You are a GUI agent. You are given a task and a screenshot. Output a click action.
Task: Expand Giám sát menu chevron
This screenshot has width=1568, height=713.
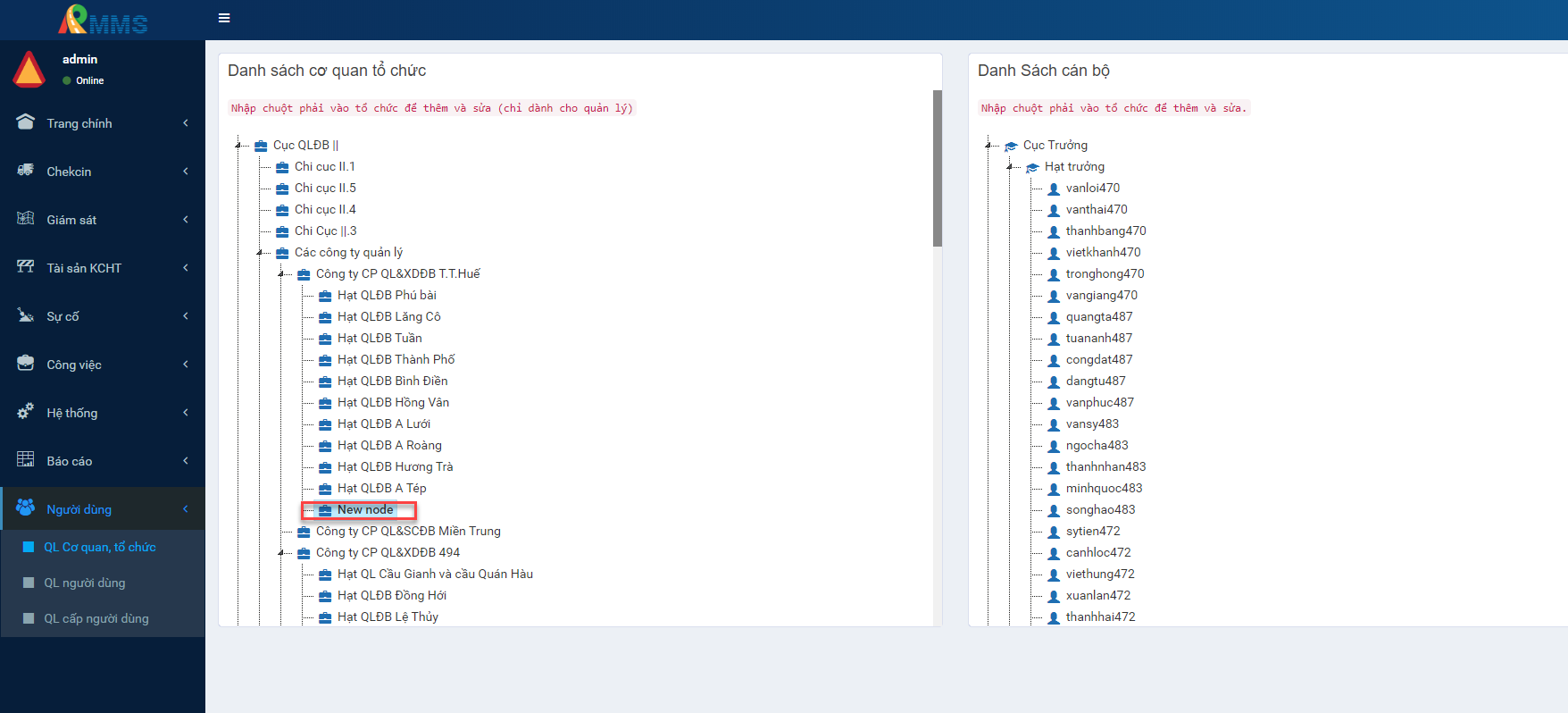[186, 220]
